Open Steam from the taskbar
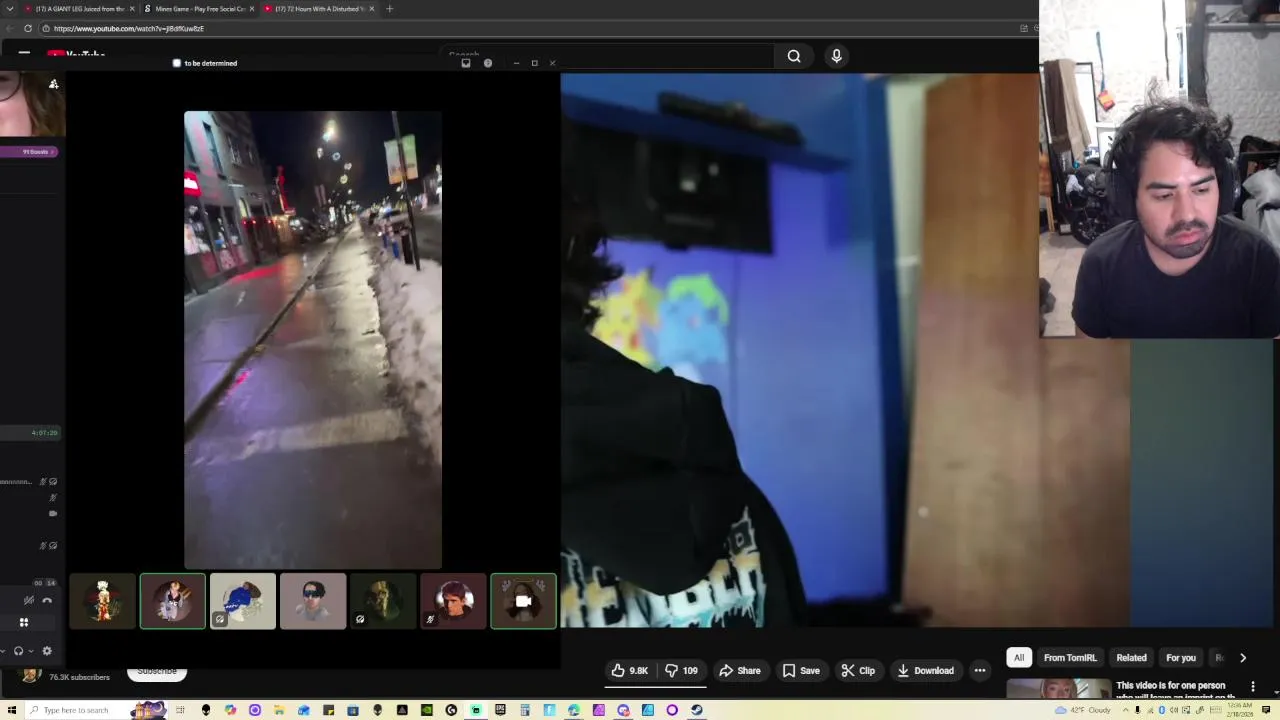The image size is (1280, 720). [x=697, y=710]
